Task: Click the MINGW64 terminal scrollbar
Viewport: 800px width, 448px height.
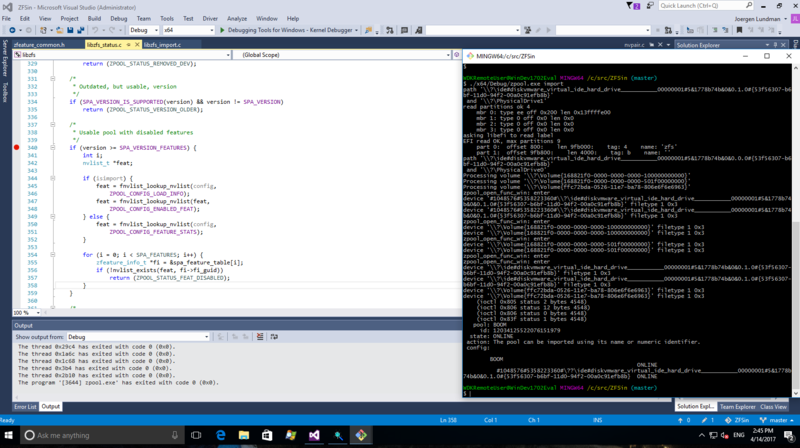Action: [x=795, y=230]
